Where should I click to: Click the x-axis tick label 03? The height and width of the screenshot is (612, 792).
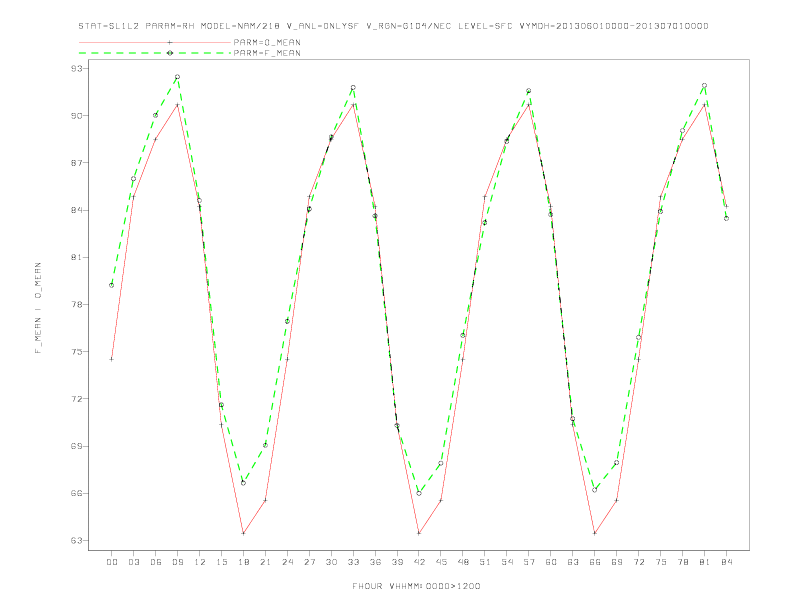point(134,562)
